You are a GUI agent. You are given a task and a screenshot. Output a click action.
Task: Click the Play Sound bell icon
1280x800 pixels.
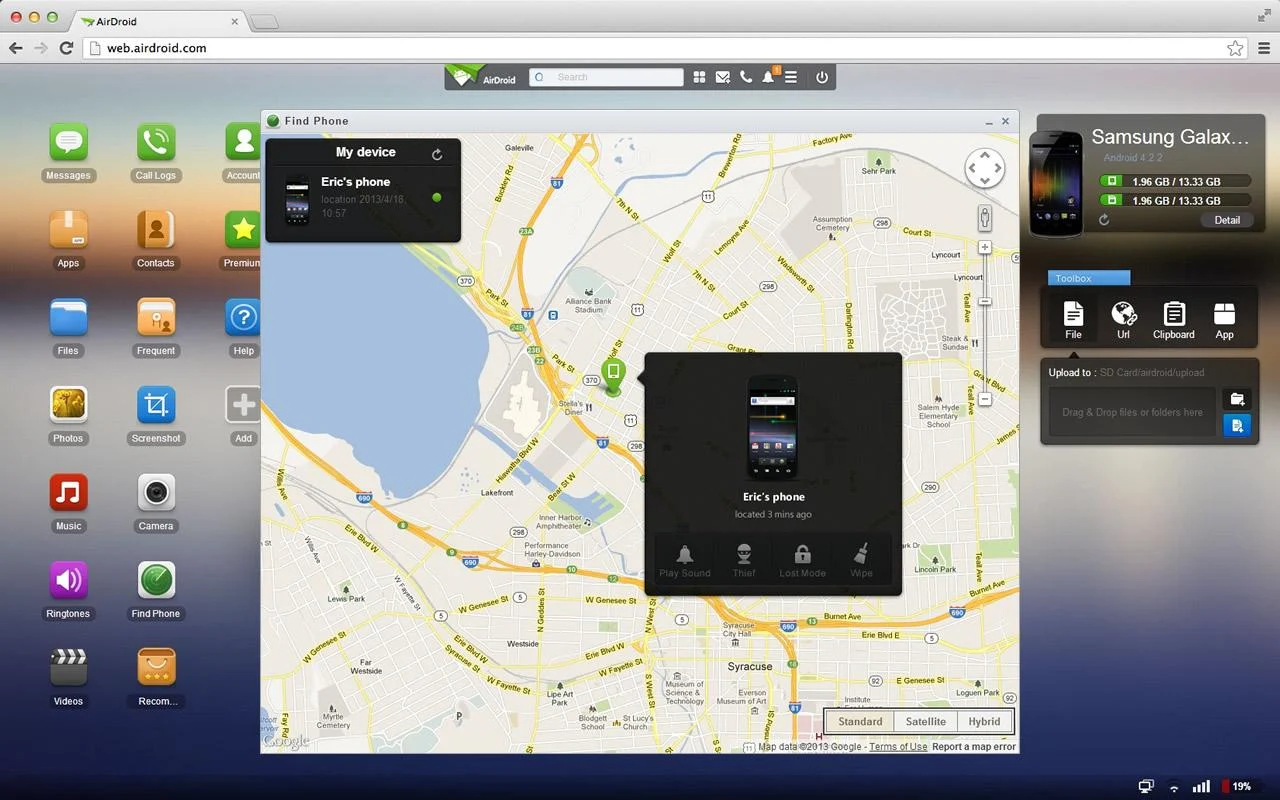click(x=685, y=555)
